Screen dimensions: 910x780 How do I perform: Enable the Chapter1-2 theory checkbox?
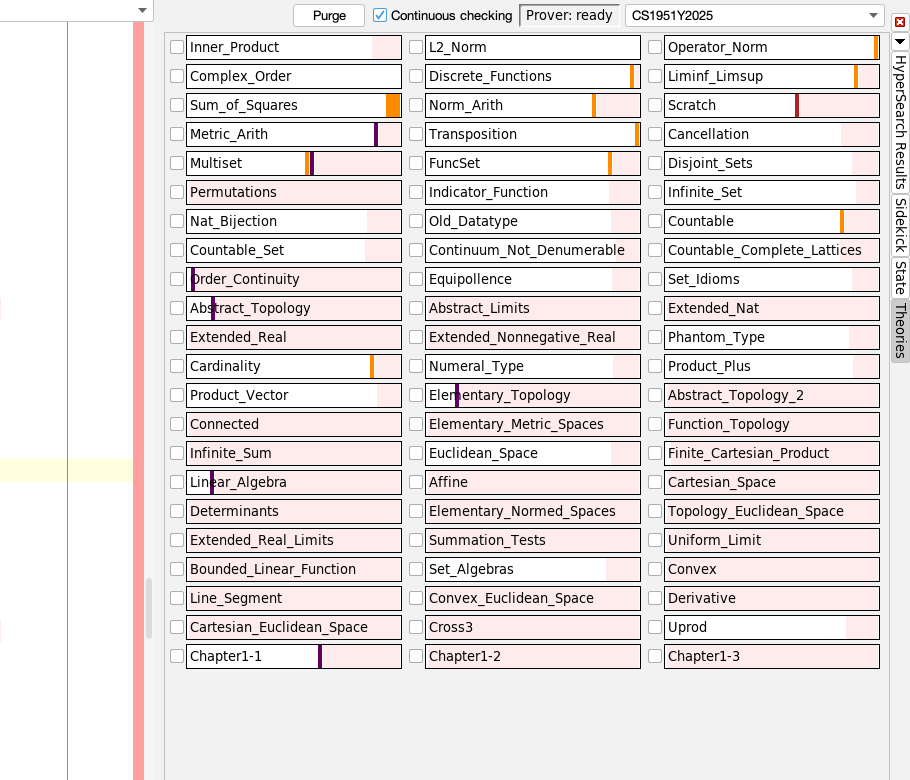416,656
